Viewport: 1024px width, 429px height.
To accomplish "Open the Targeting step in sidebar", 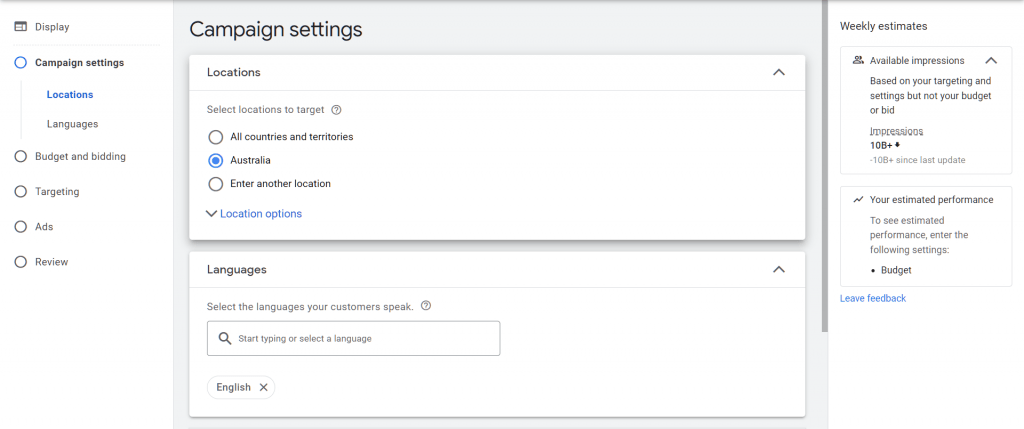I will 56,192.
